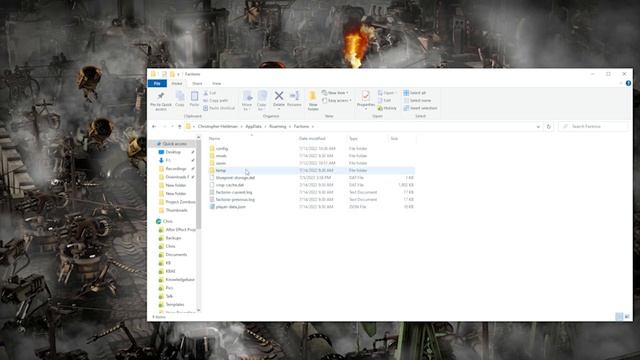Open the Easy access dropdown
Image resolution: width=640 pixels, height=360 pixels.
(x=337, y=100)
